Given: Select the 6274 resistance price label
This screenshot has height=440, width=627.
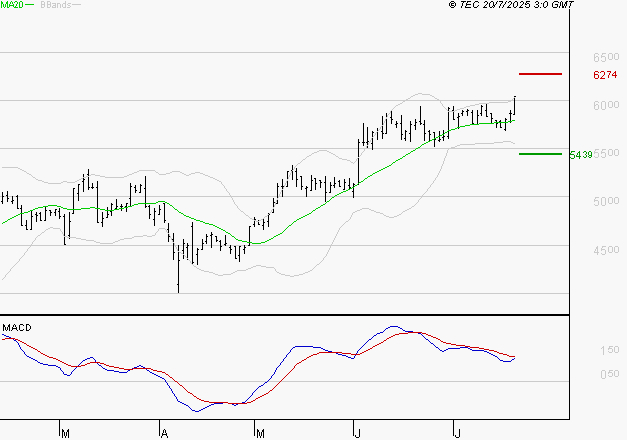Looking at the screenshot, I should coord(604,75).
